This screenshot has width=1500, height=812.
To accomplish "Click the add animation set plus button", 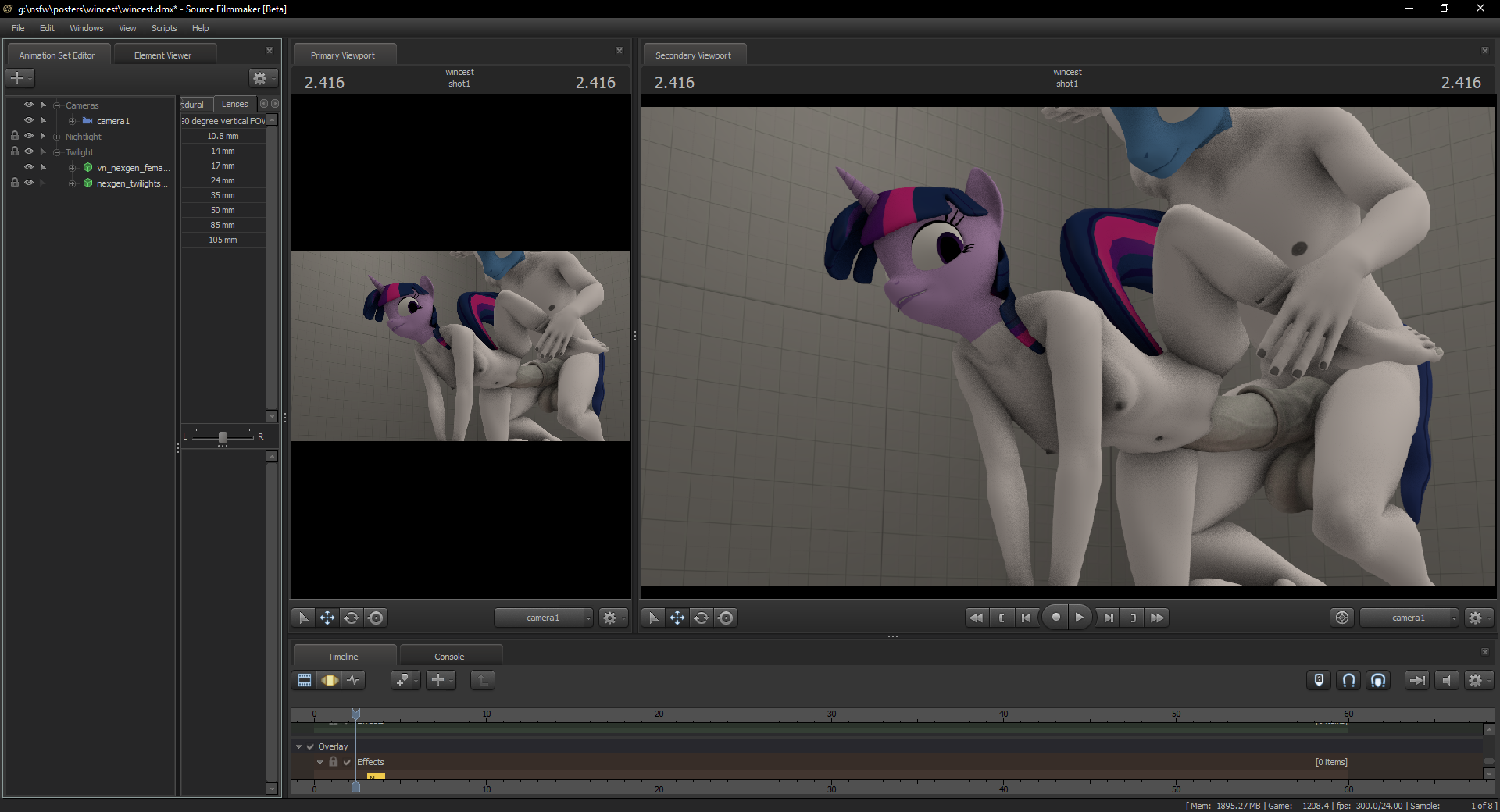I will tap(17, 78).
